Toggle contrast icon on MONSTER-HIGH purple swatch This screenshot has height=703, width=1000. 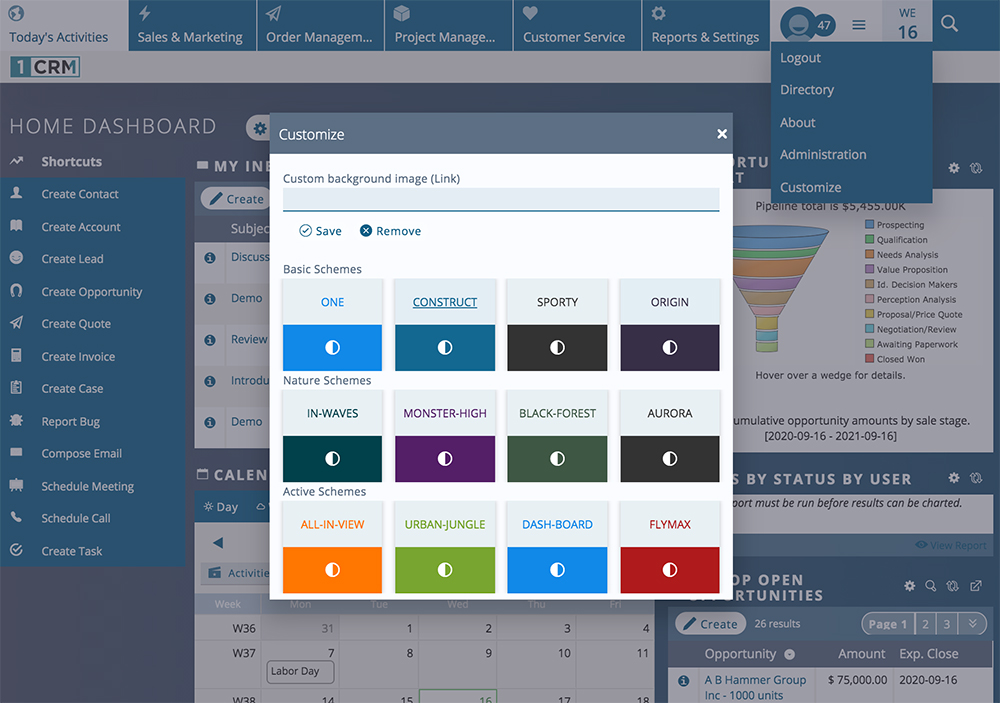click(445, 459)
